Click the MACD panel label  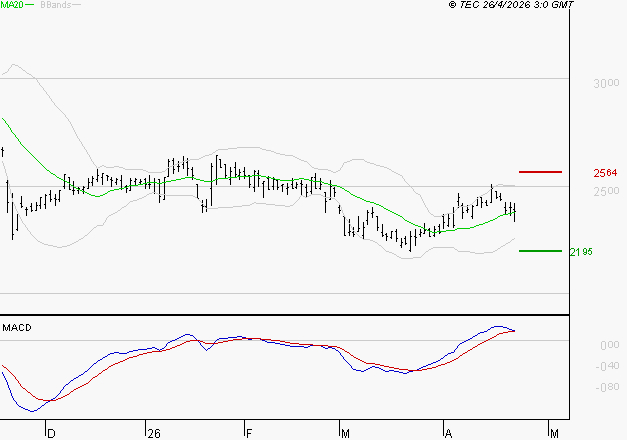click(x=17, y=328)
